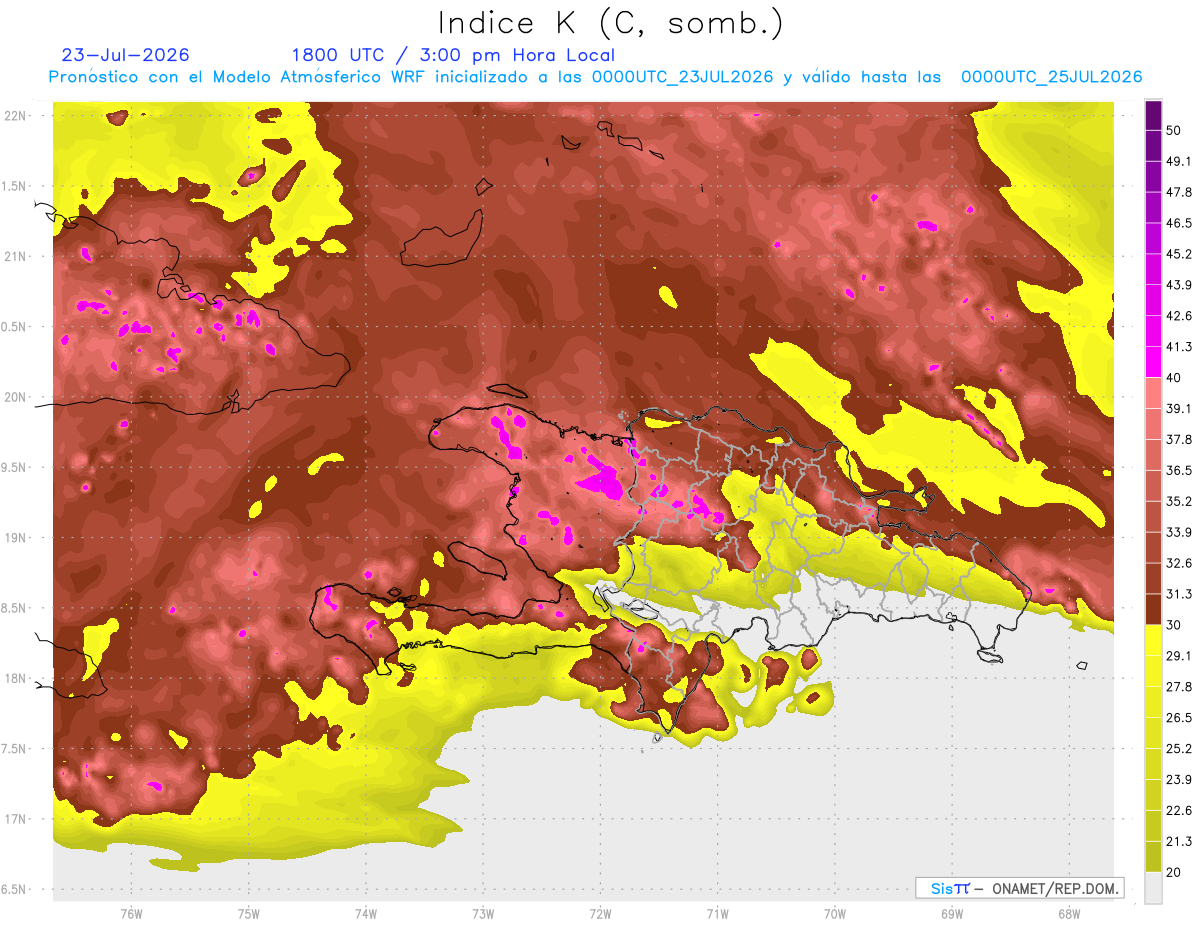Click the latitude axis label "22N"
The image size is (1200, 927).
15,116
